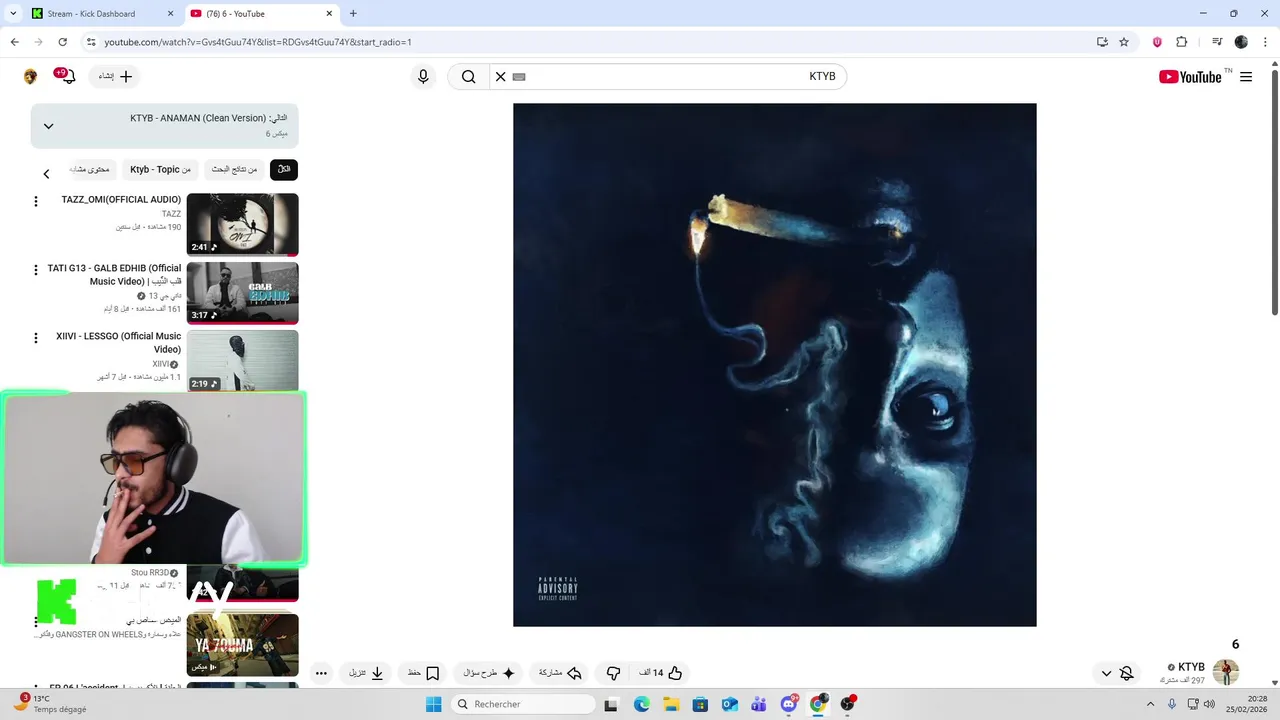Select the 'الكل' filter chip
Screen dimensions: 1280x720
pos(284,170)
